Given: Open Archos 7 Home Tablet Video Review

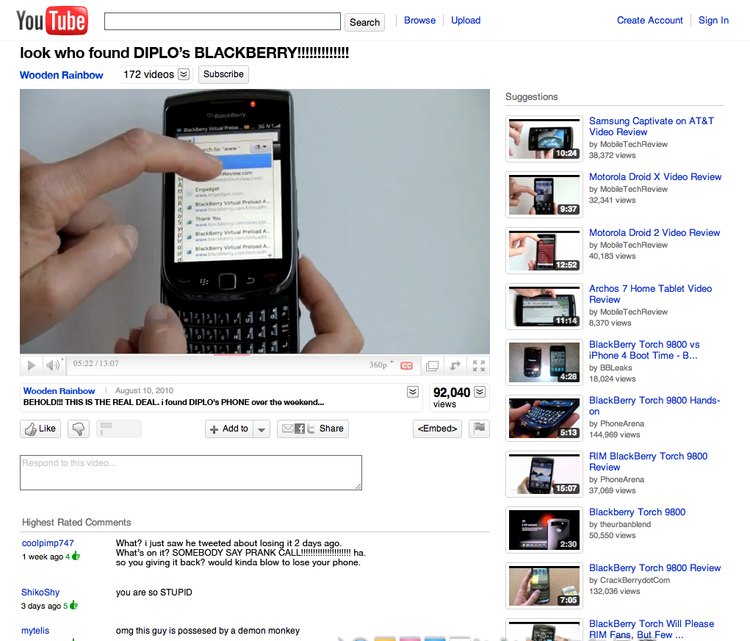Looking at the screenshot, I should (651, 294).
